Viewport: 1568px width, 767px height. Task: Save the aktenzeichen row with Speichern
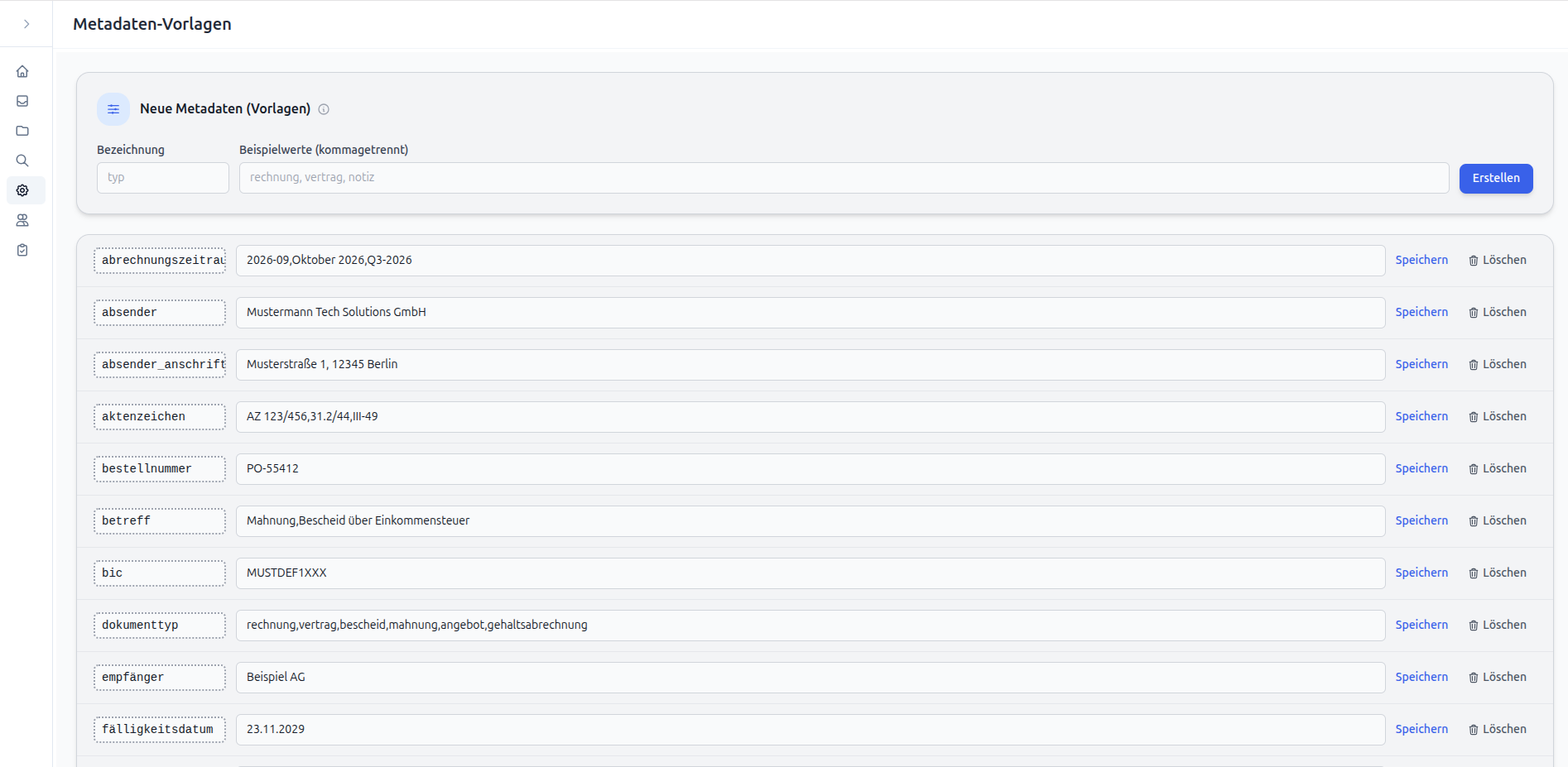click(1421, 416)
